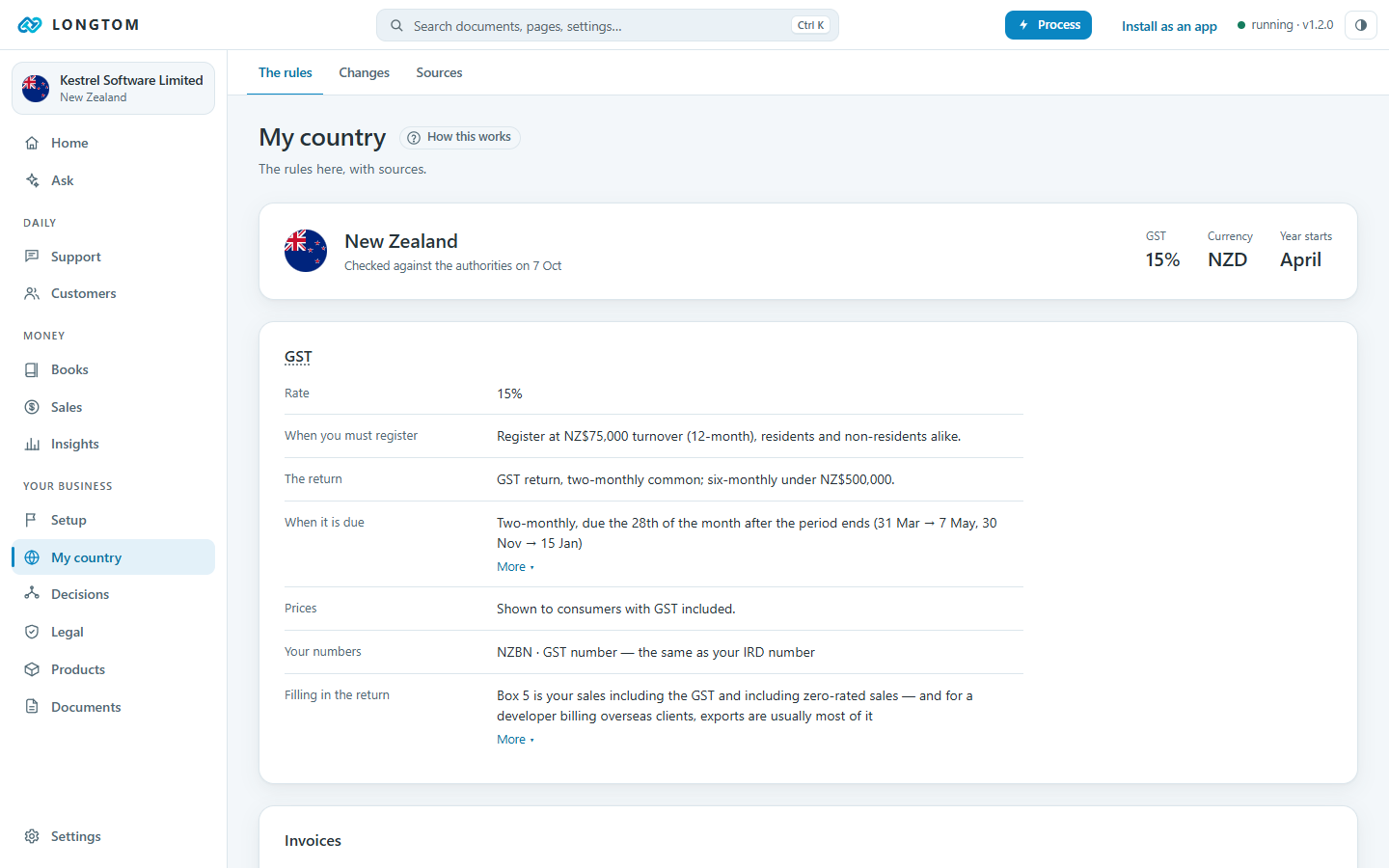This screenshot has height=868, width=1389.
Task: Toggle the dark/light theme button
Action: pos(1360,25)
